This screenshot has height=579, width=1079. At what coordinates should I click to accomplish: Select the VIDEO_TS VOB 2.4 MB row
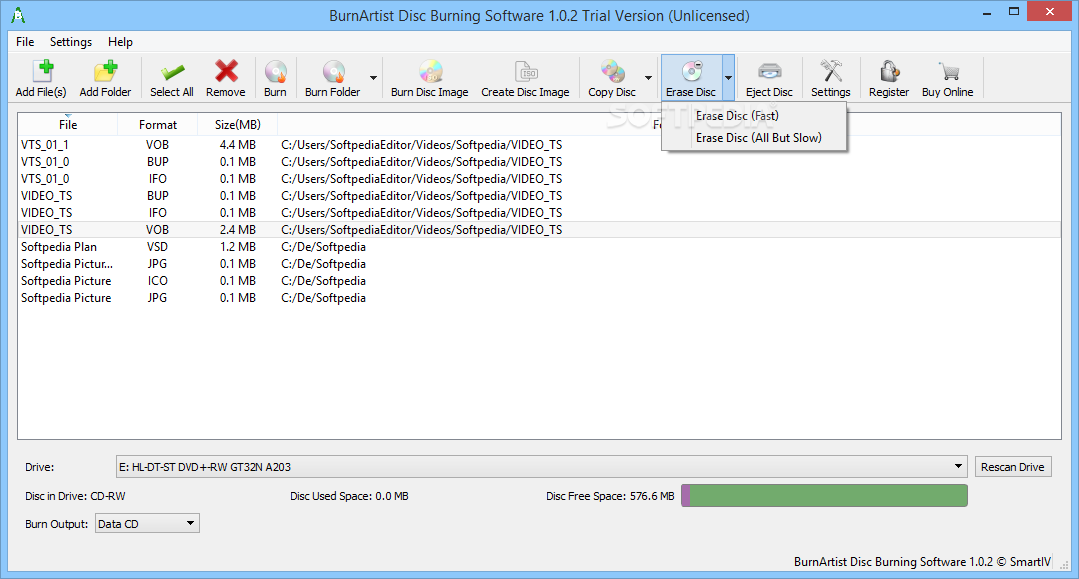(x=539, y=230)
